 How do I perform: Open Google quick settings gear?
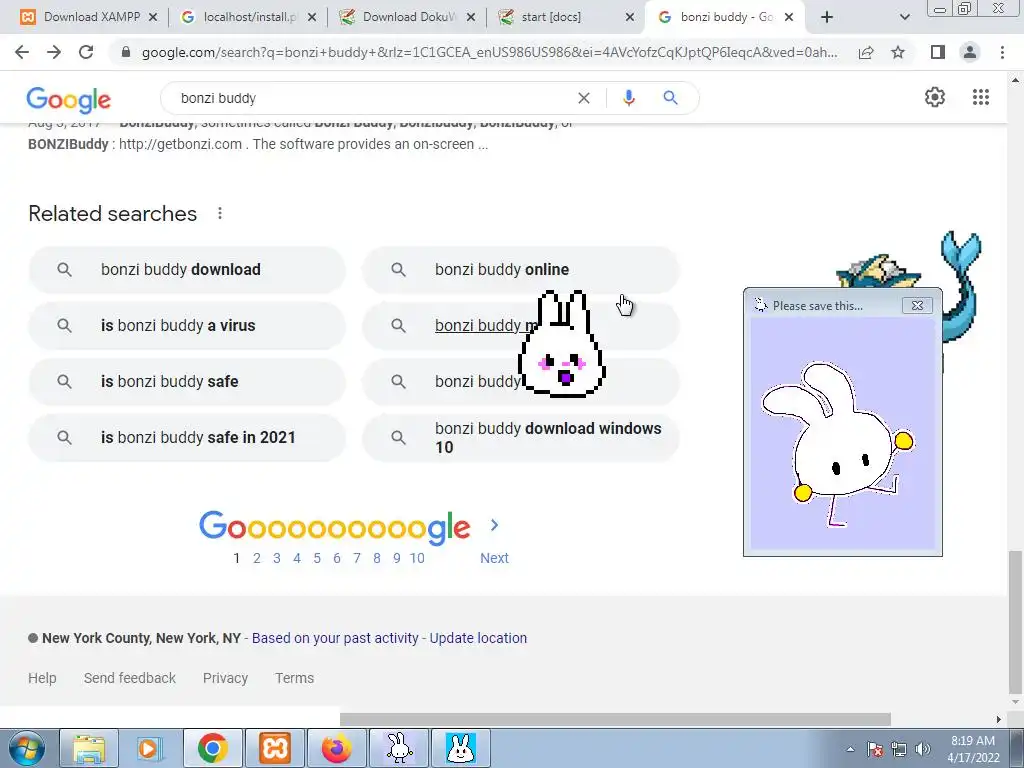[x=935, y=97]
